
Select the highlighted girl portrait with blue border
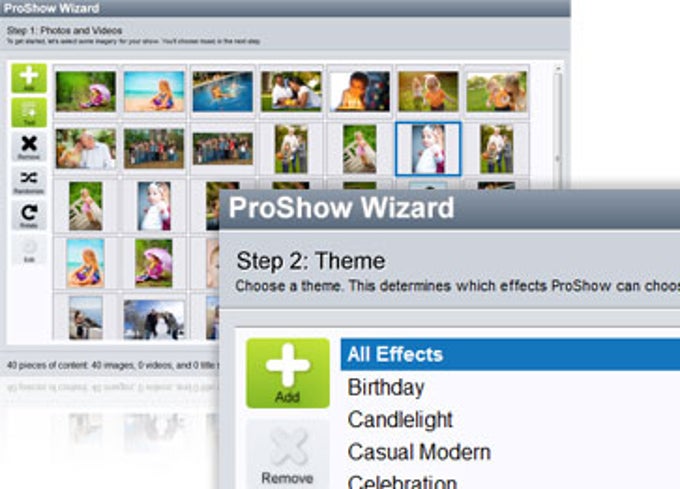428,149
